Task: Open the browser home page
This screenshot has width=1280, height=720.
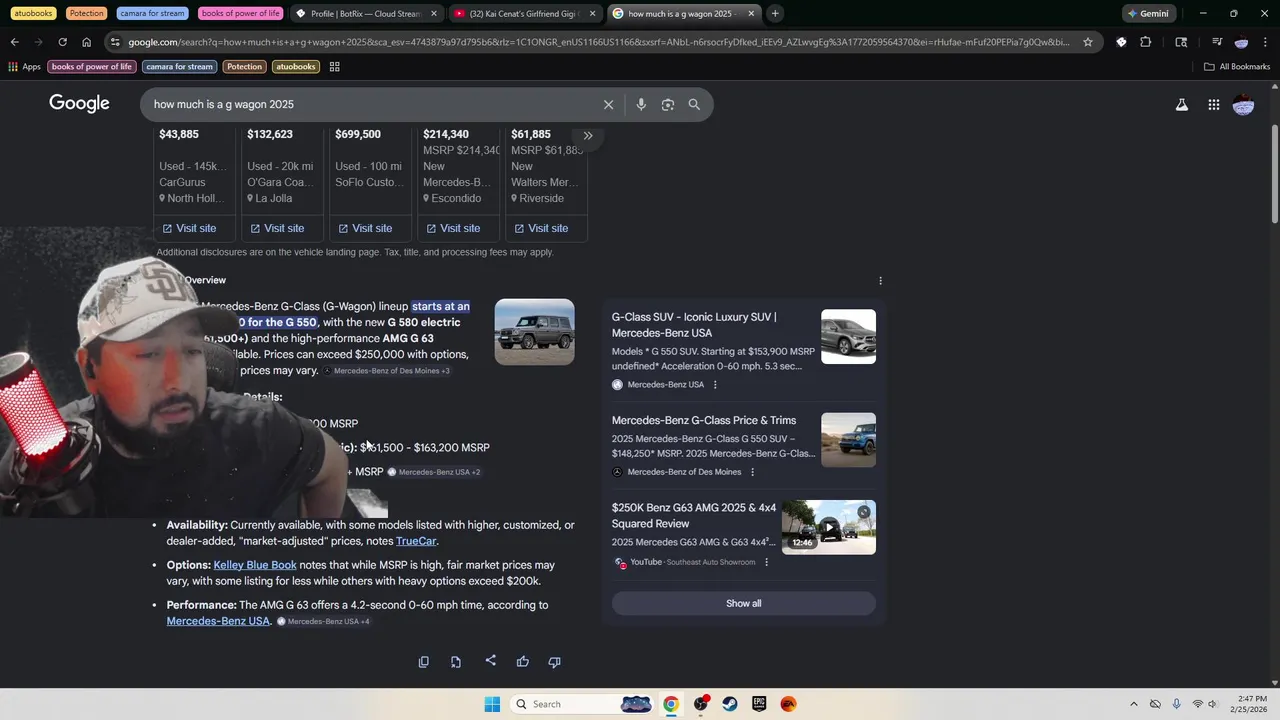Action: tap(87, 42)
